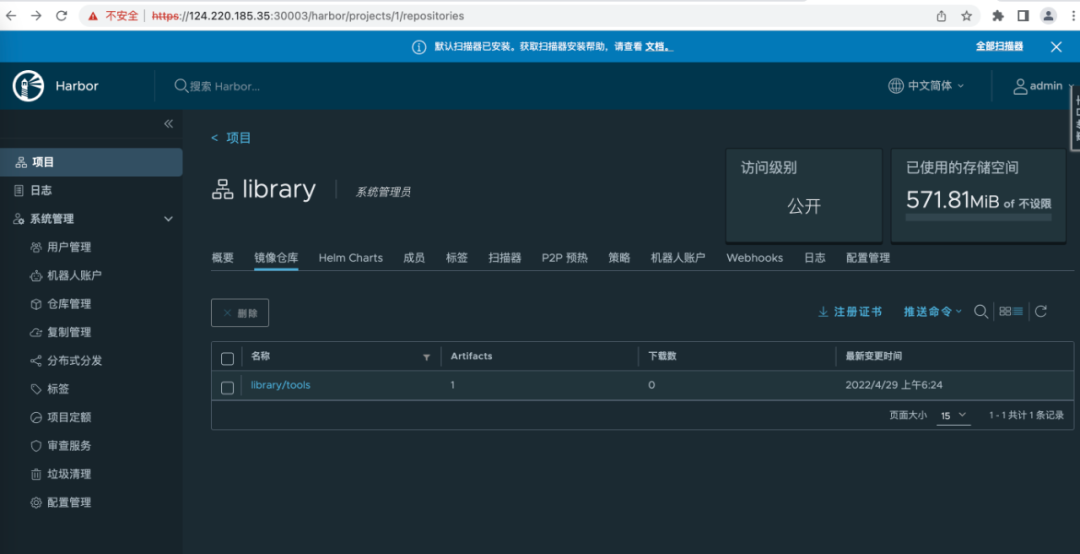Select 项目 in the sidebar
The width and height of the screenshot is (1080, 554).
tap(91, 162)
